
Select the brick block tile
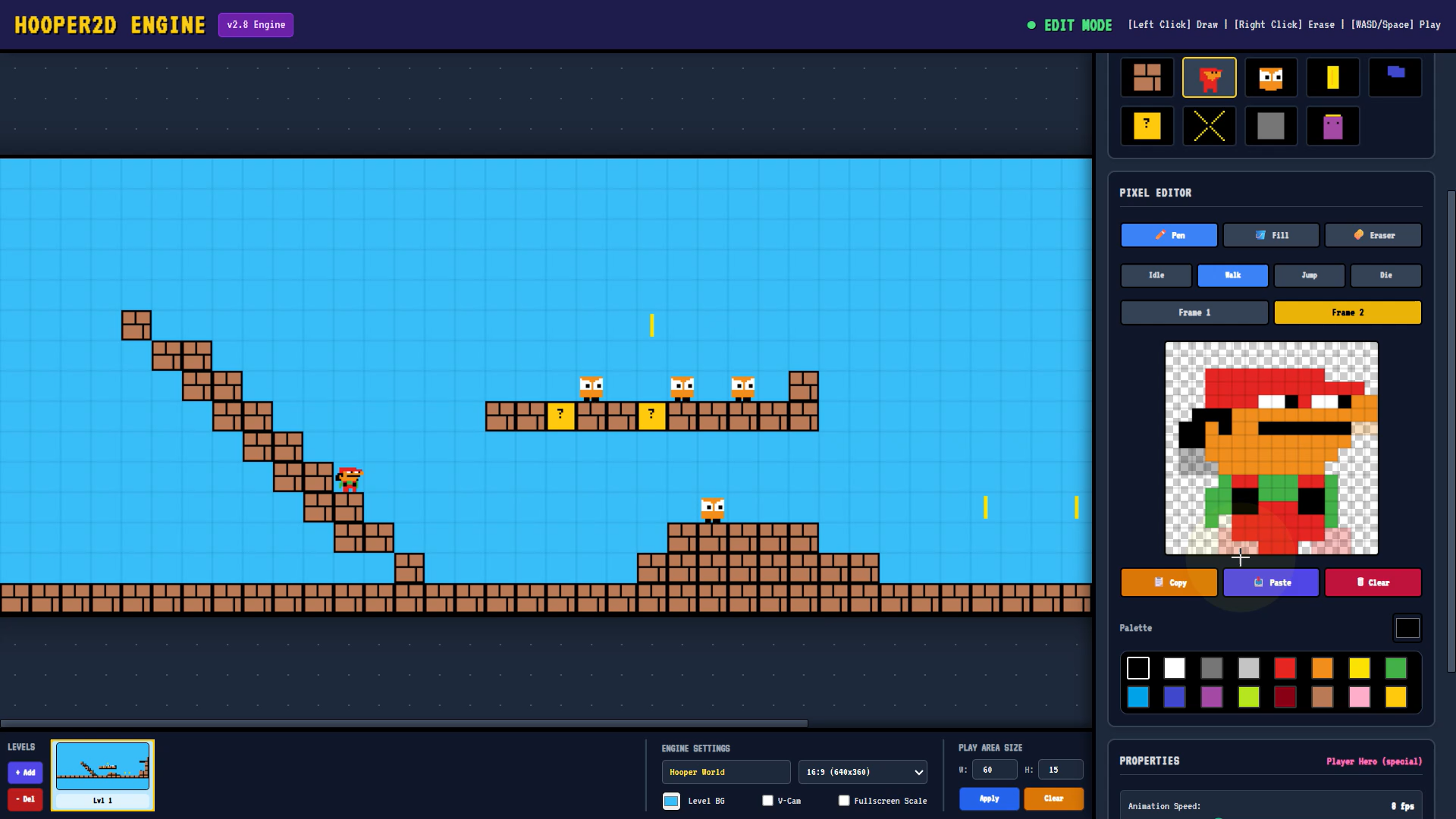point(1147,77)
